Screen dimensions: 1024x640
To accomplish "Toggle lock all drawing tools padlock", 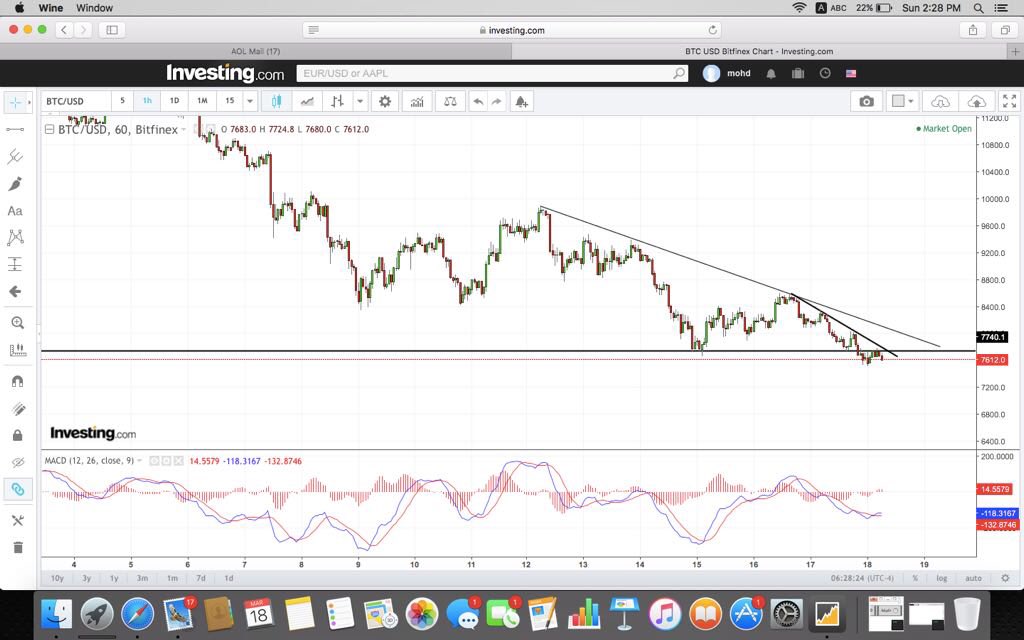I will (18, 435).
